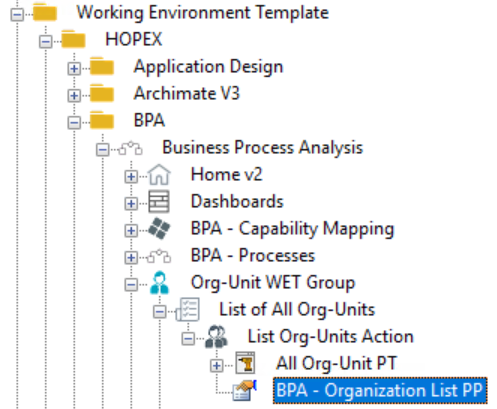Expand the Home v2 node
Screen dimensions: 497x409
coord(131,177)
